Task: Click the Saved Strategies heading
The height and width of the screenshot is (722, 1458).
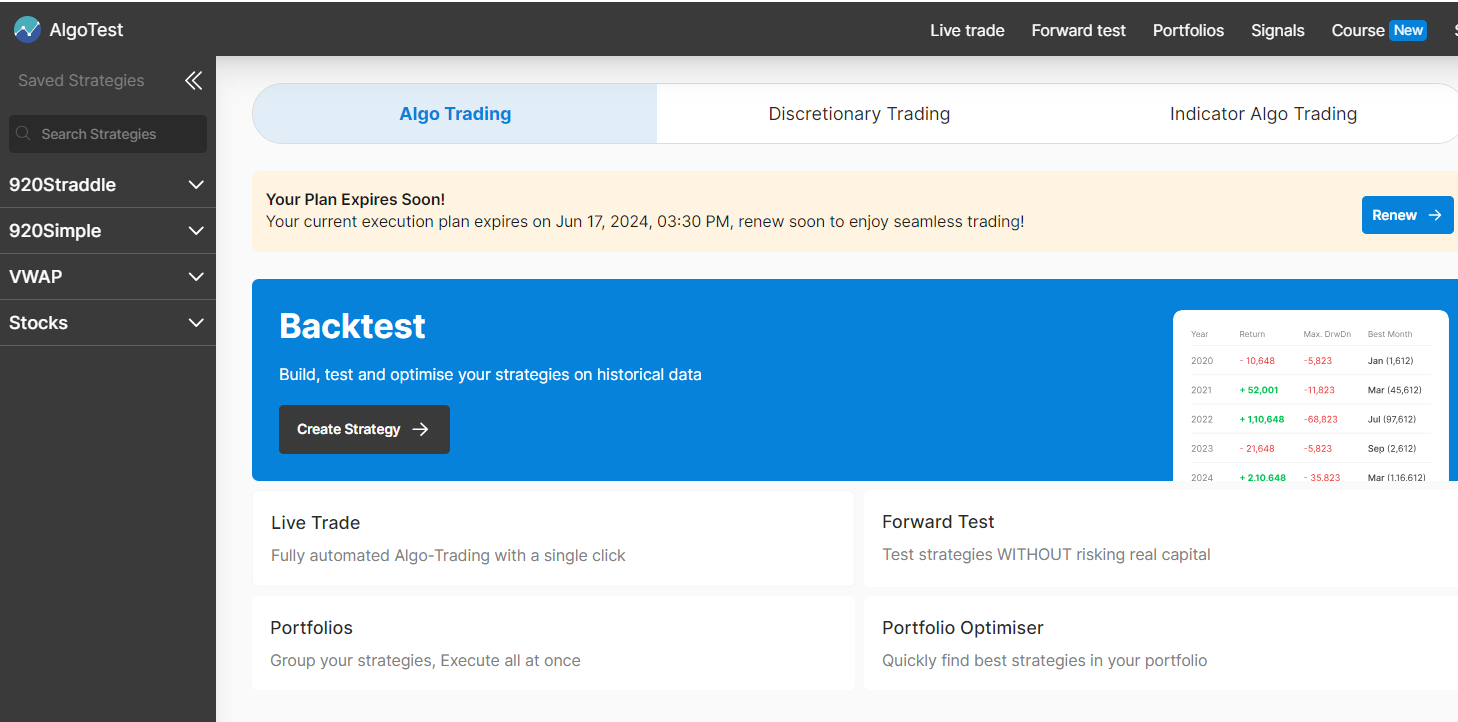Action: tap(81, 81)
